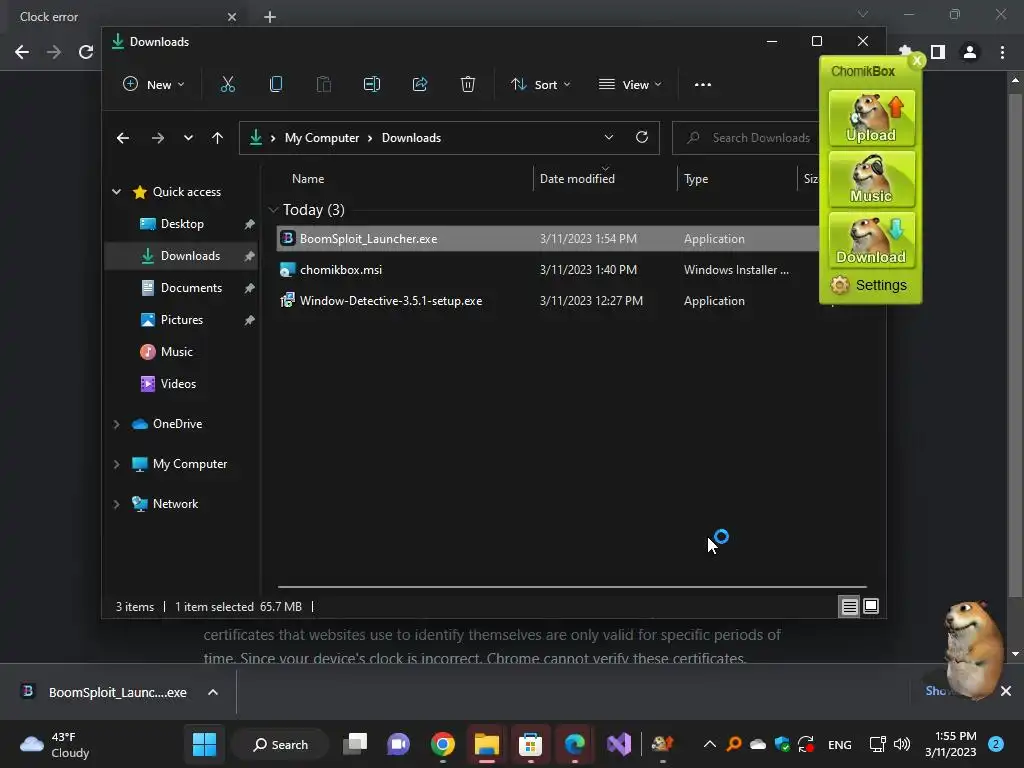Switch to large thumbnails view icon
The width and height of the screenshot is (1024, 768).
point(871,607)
